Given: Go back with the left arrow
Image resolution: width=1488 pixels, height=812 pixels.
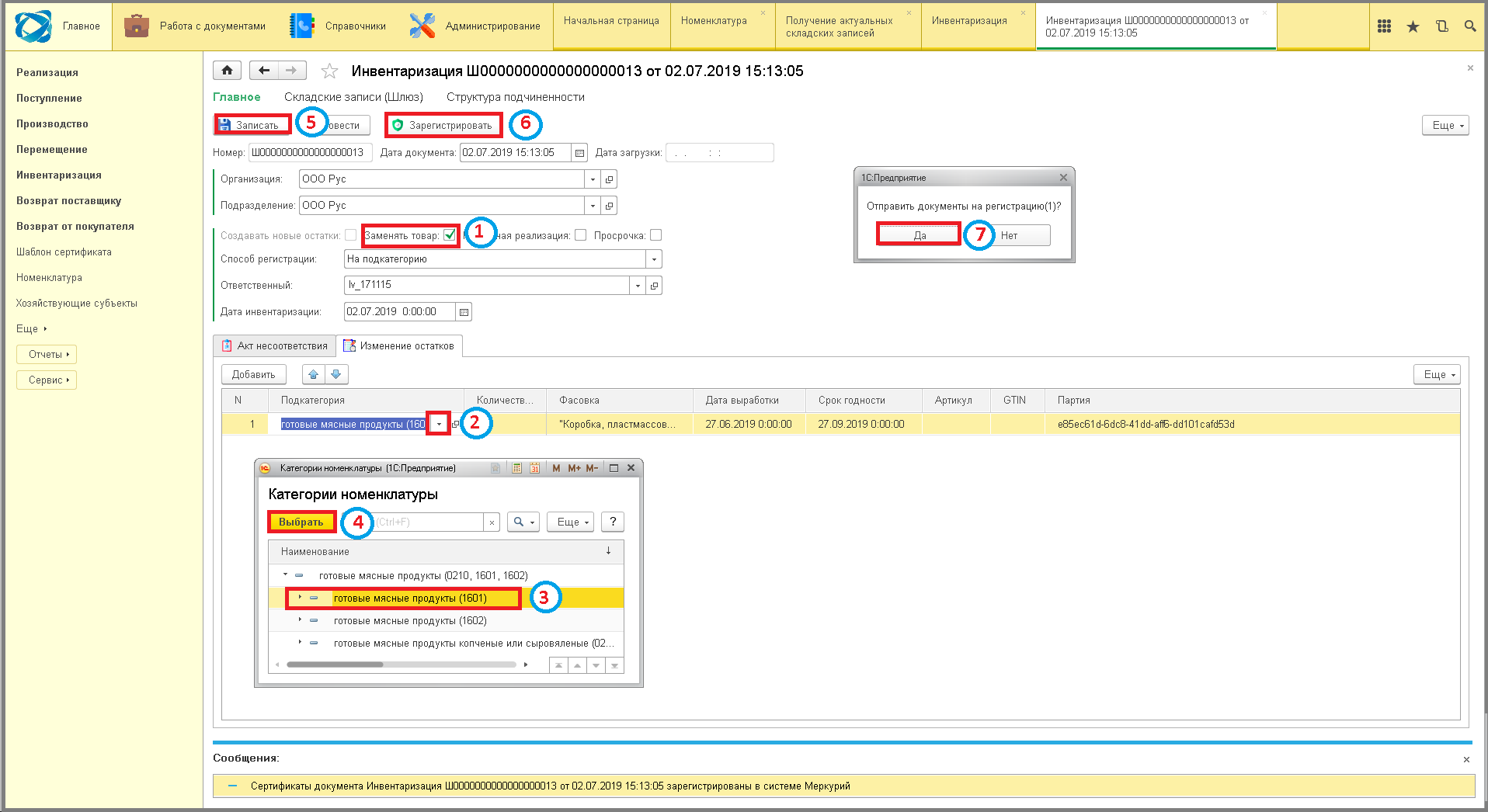Looking at the screenshot, I should (264, 71).
